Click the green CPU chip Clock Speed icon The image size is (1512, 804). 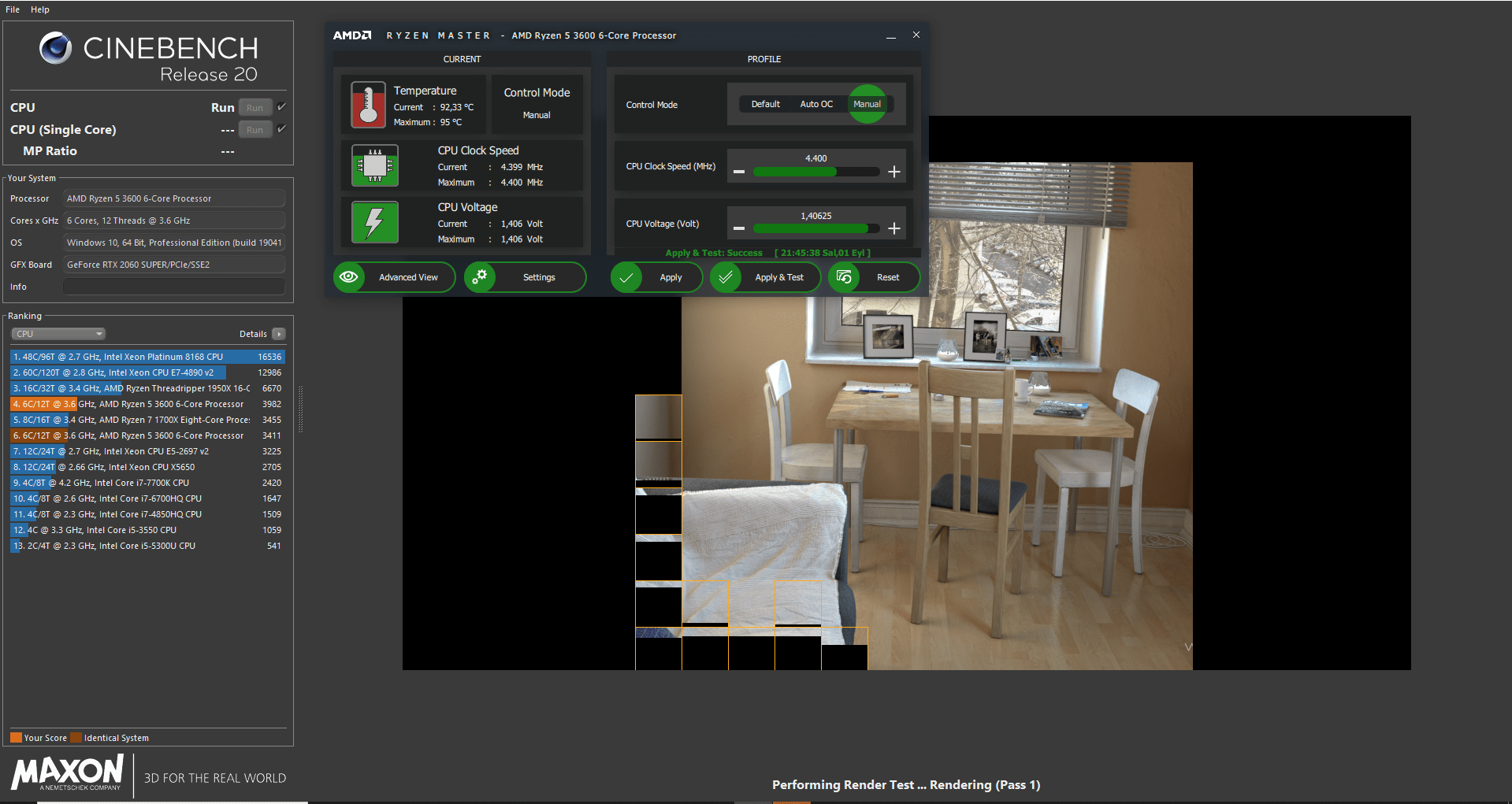tap(375, 165)
